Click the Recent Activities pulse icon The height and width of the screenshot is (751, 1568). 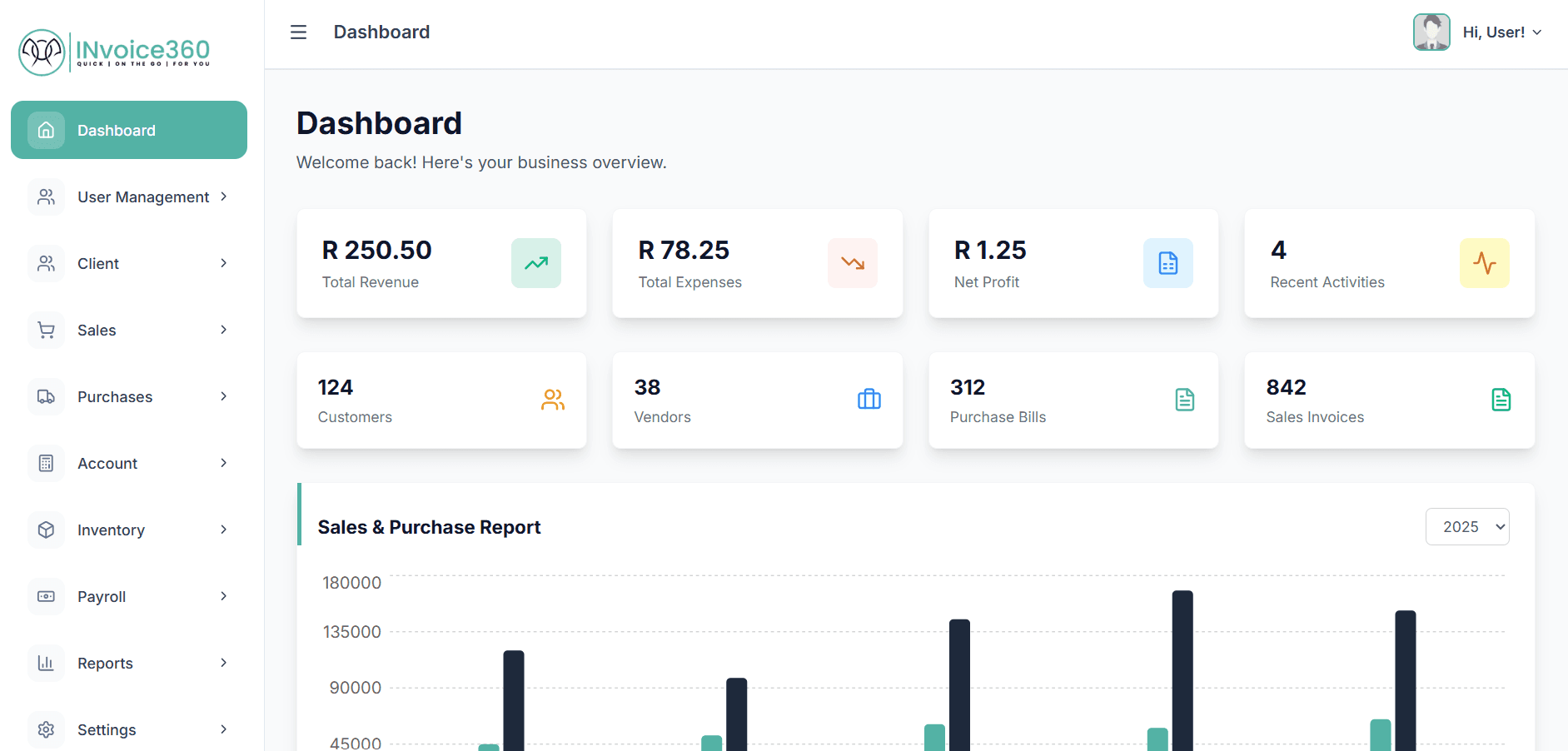(x=1485, y=263)
